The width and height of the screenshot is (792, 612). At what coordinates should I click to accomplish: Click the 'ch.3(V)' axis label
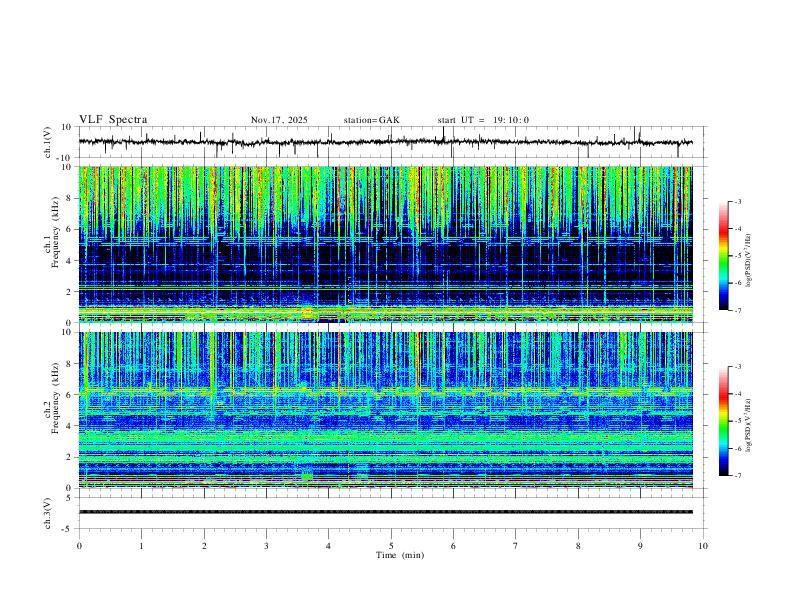tap(48, 513)
